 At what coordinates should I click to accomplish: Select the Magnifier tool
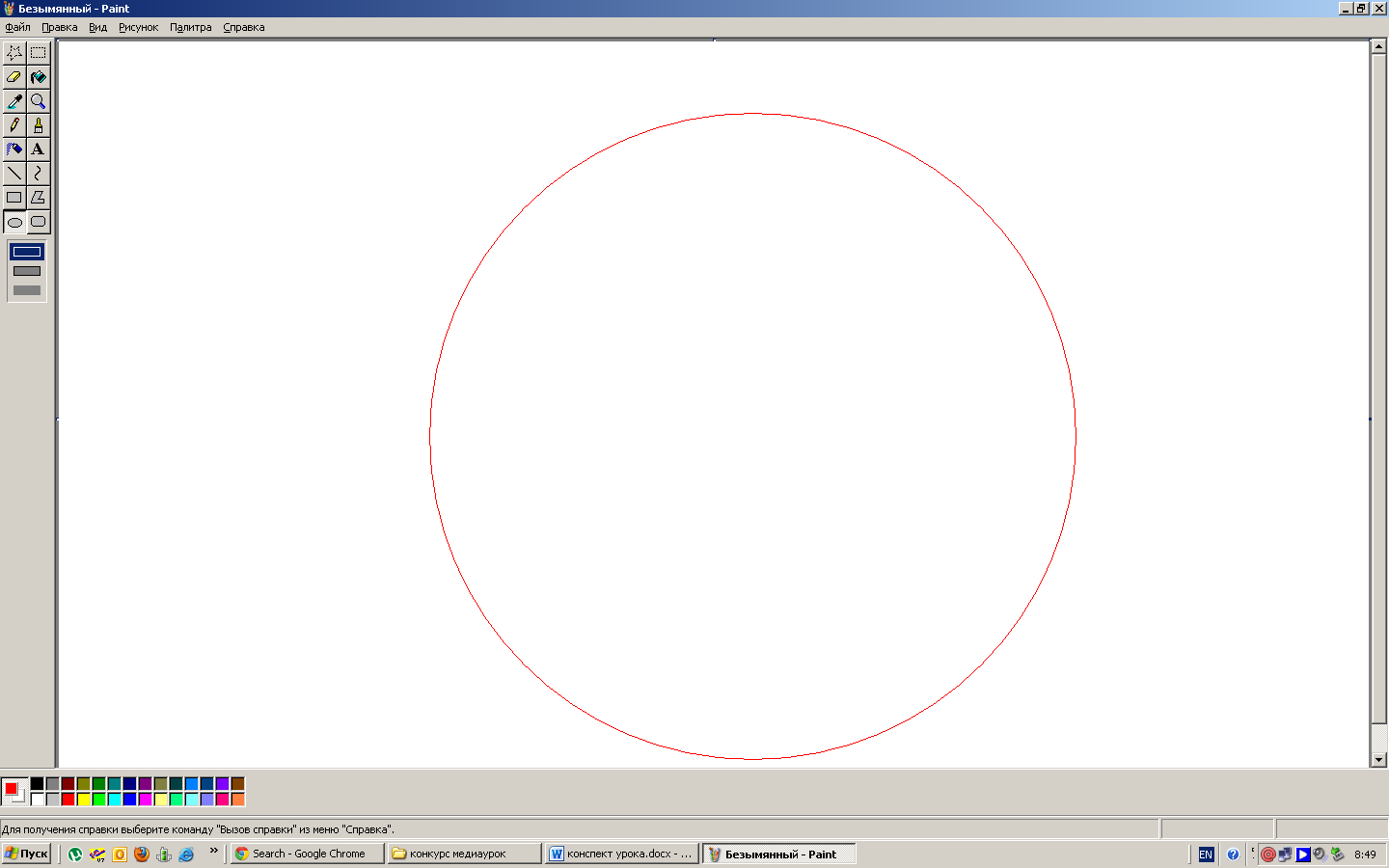point(38,101)
